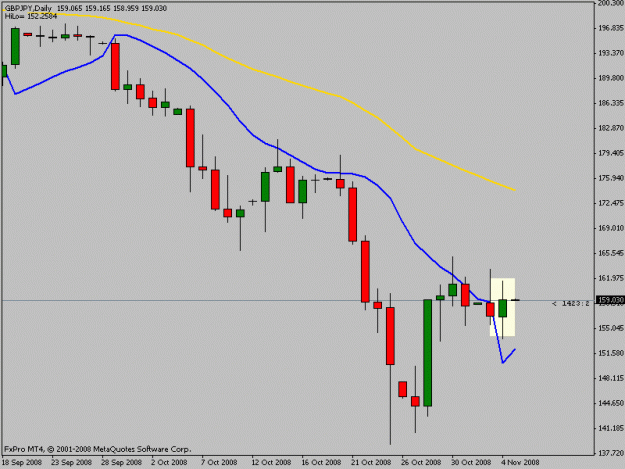This screenshot has height=469, width=625.
Task: Click the 155.045 price axis label
Action: coord(611,328)
